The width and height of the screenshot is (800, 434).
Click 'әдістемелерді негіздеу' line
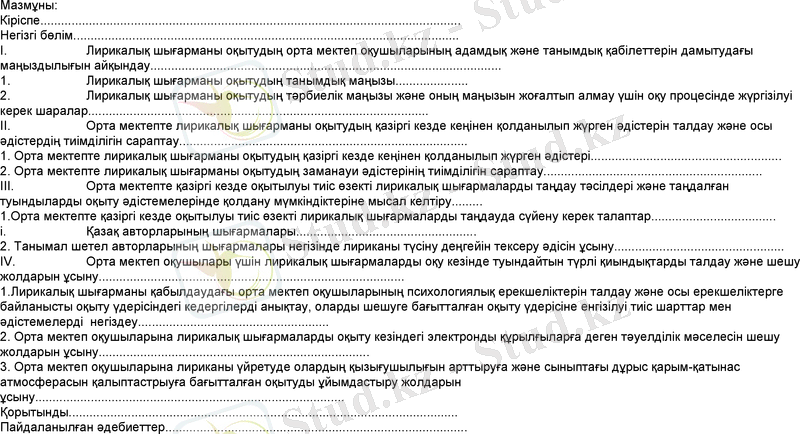[164, 322]
